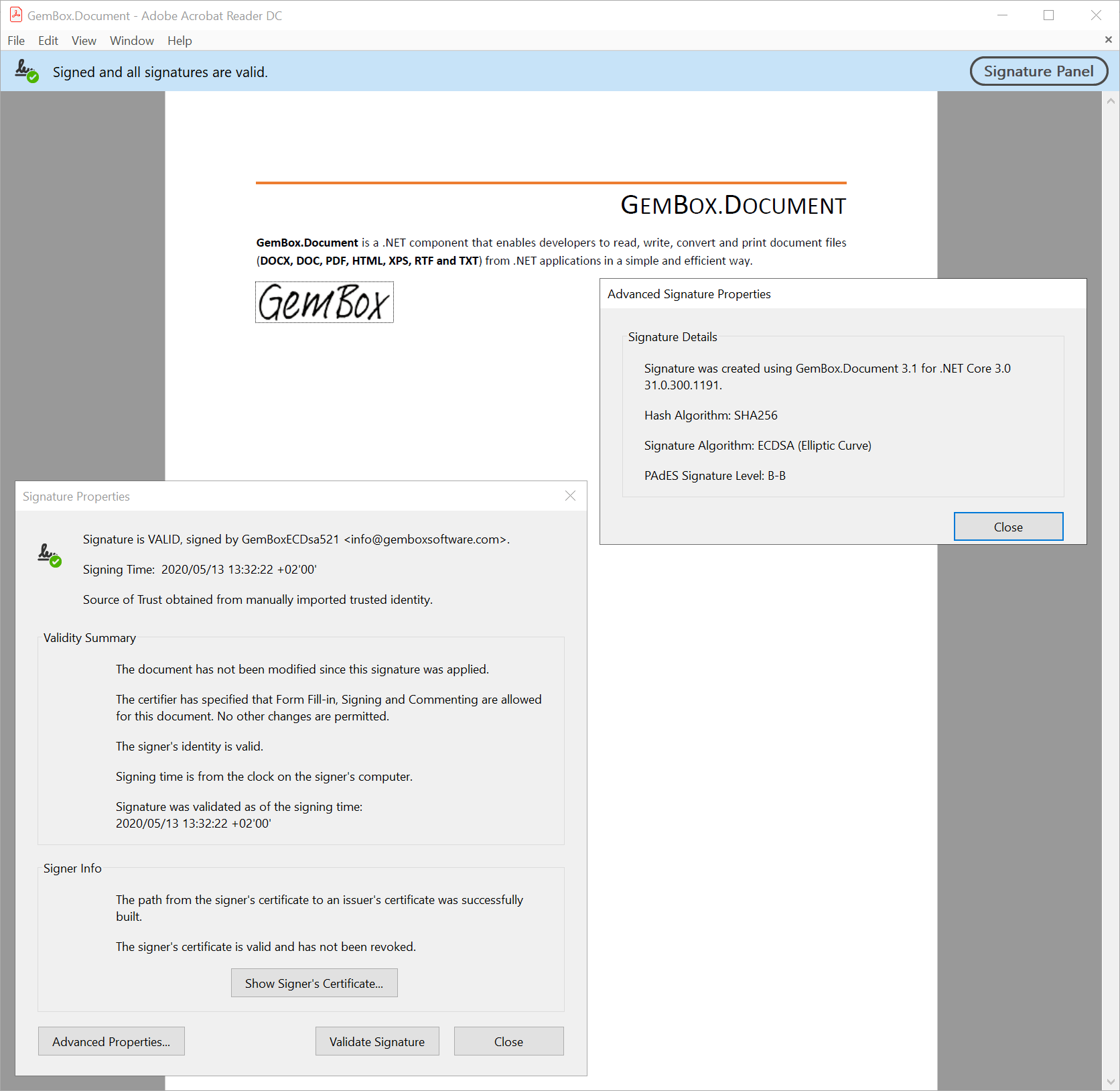Image resolution: width=1120 pixels, height=1091 pixels.
Task: Click Validate Signature button
Action: (377, 1041)
